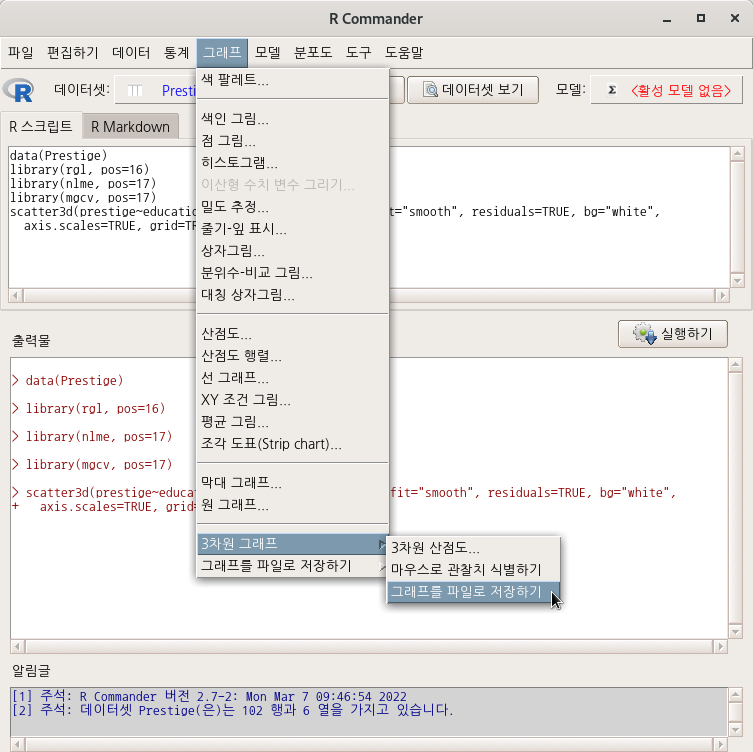Screen dimensions: 753x752
Task: Click scroll-down arrow of script editor scrollbar
Action: [737, 281]
